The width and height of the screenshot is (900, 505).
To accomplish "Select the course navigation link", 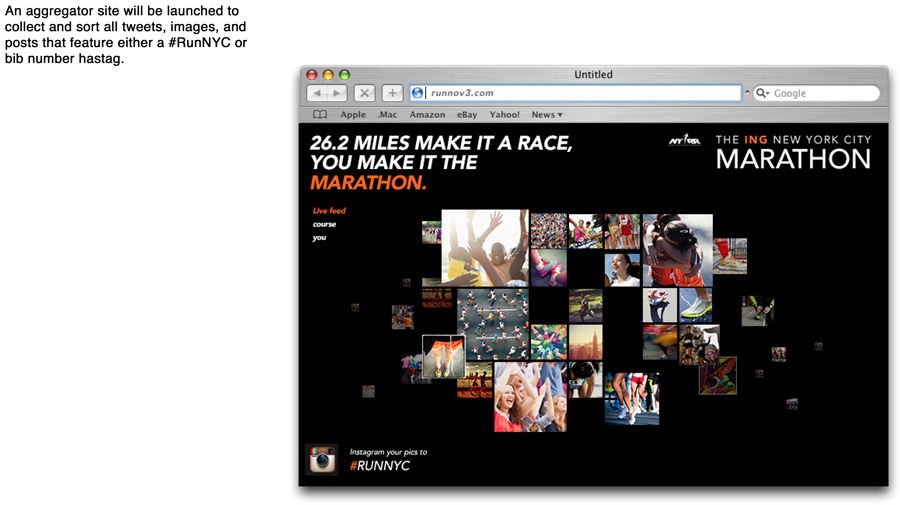I will pyautogui.click(x=324, y=224).
